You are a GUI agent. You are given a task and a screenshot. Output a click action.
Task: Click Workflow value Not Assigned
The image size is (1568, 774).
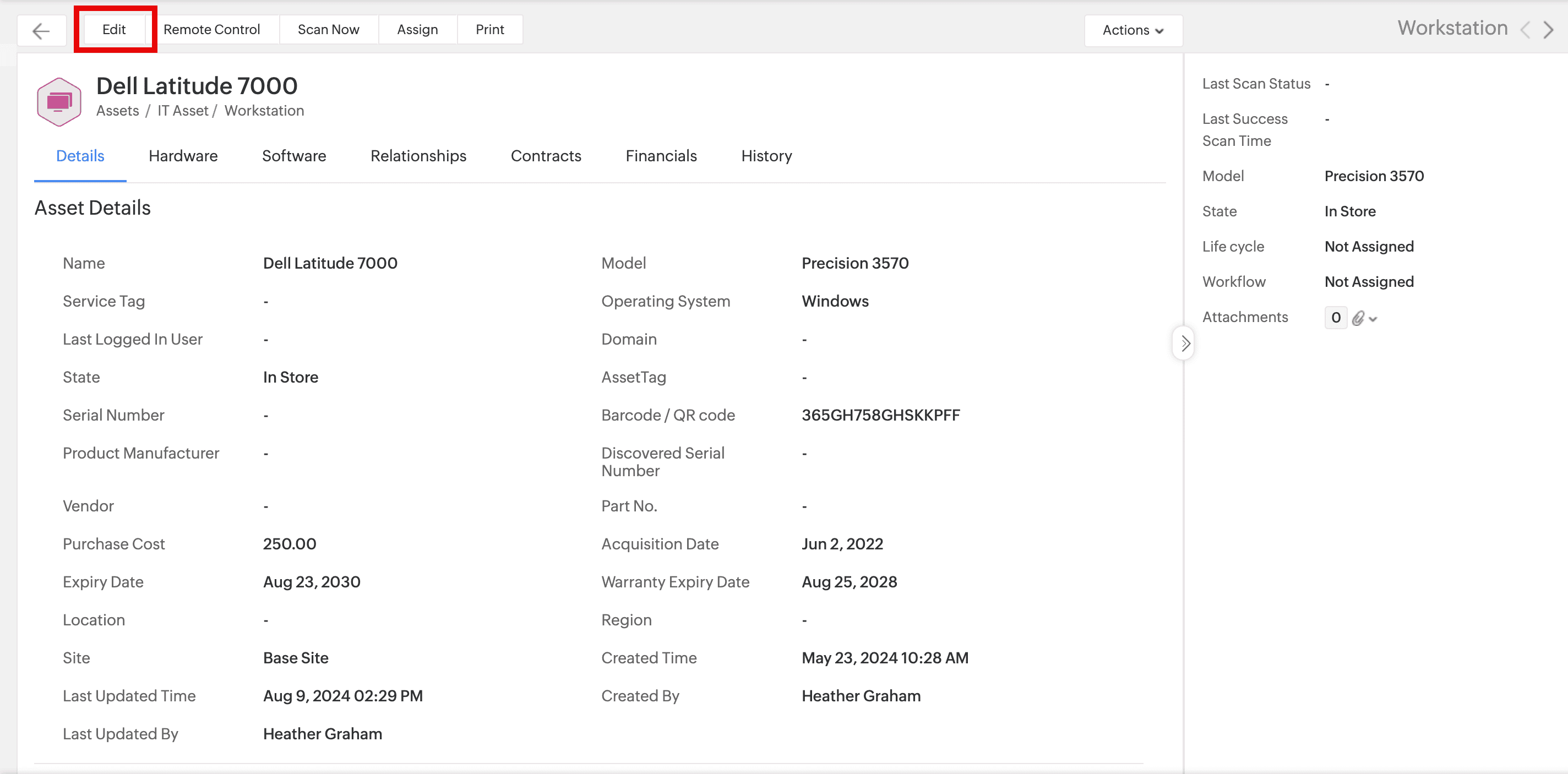pos(1369,282)
